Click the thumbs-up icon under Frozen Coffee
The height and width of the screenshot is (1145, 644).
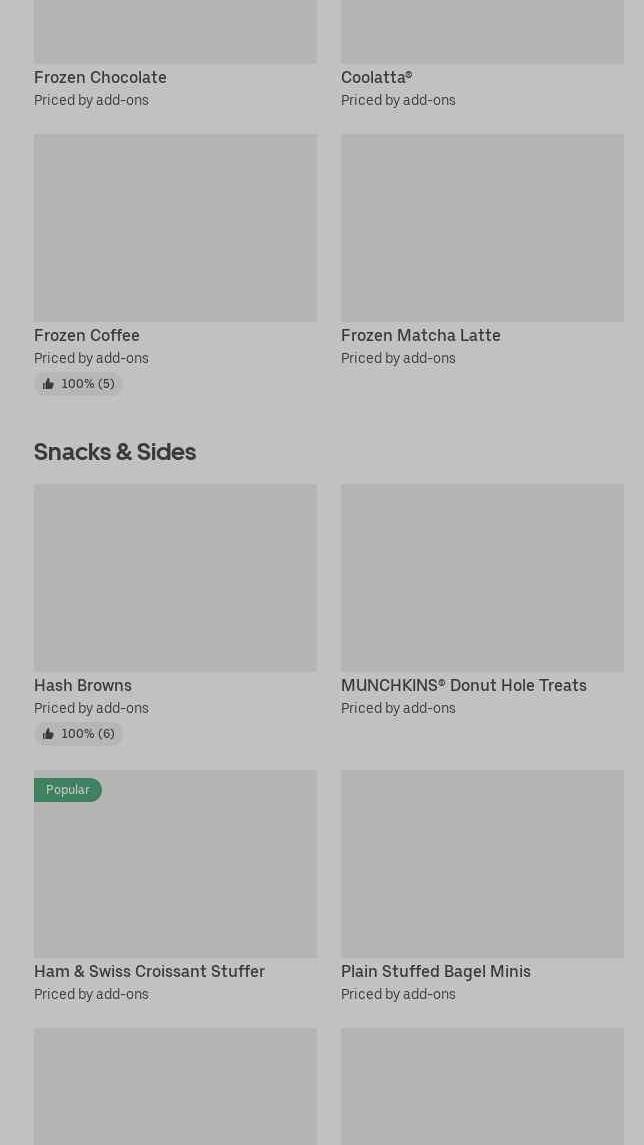point(48,384)
